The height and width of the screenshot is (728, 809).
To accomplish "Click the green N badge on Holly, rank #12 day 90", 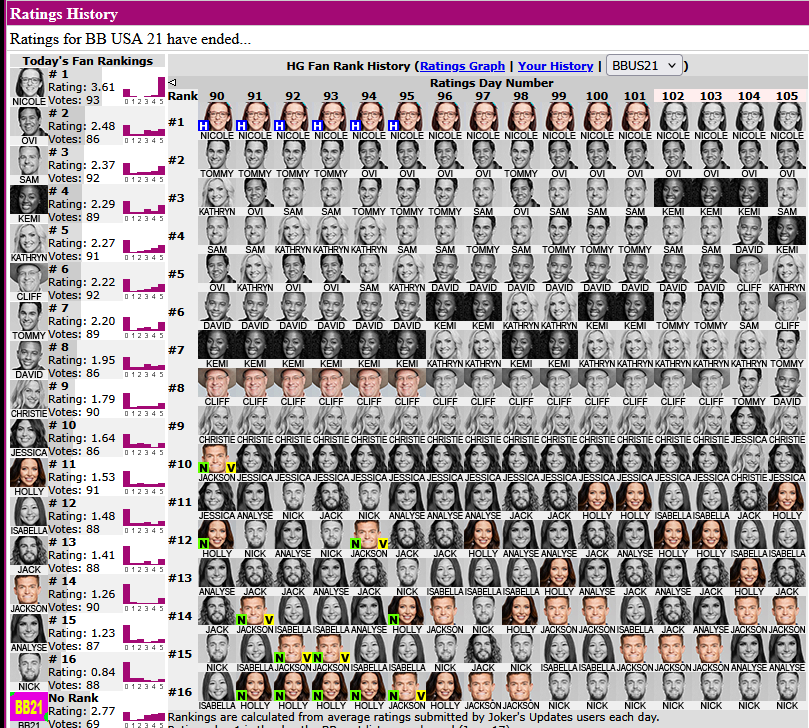I will [203, 543].
